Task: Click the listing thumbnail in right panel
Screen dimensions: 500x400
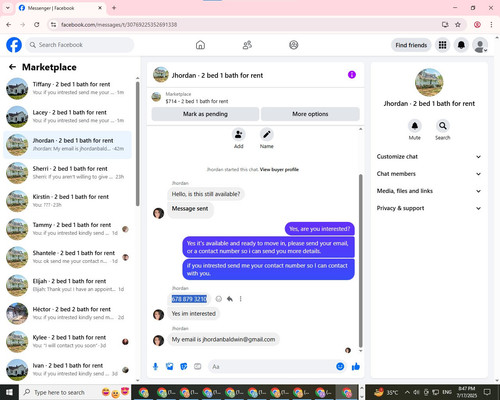Action: point(429,82)
